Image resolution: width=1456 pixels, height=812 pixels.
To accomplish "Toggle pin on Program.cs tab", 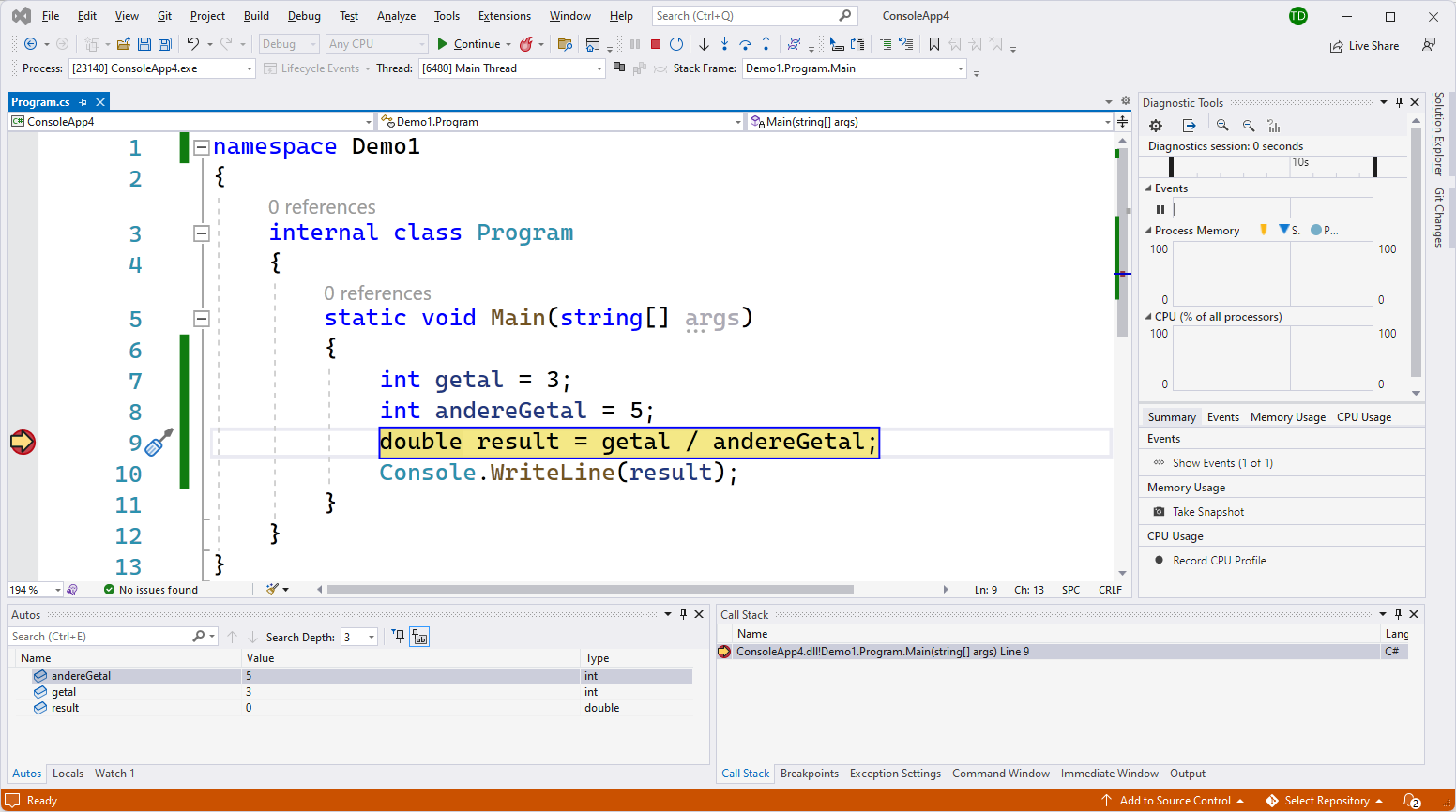I will coord(83,102).
